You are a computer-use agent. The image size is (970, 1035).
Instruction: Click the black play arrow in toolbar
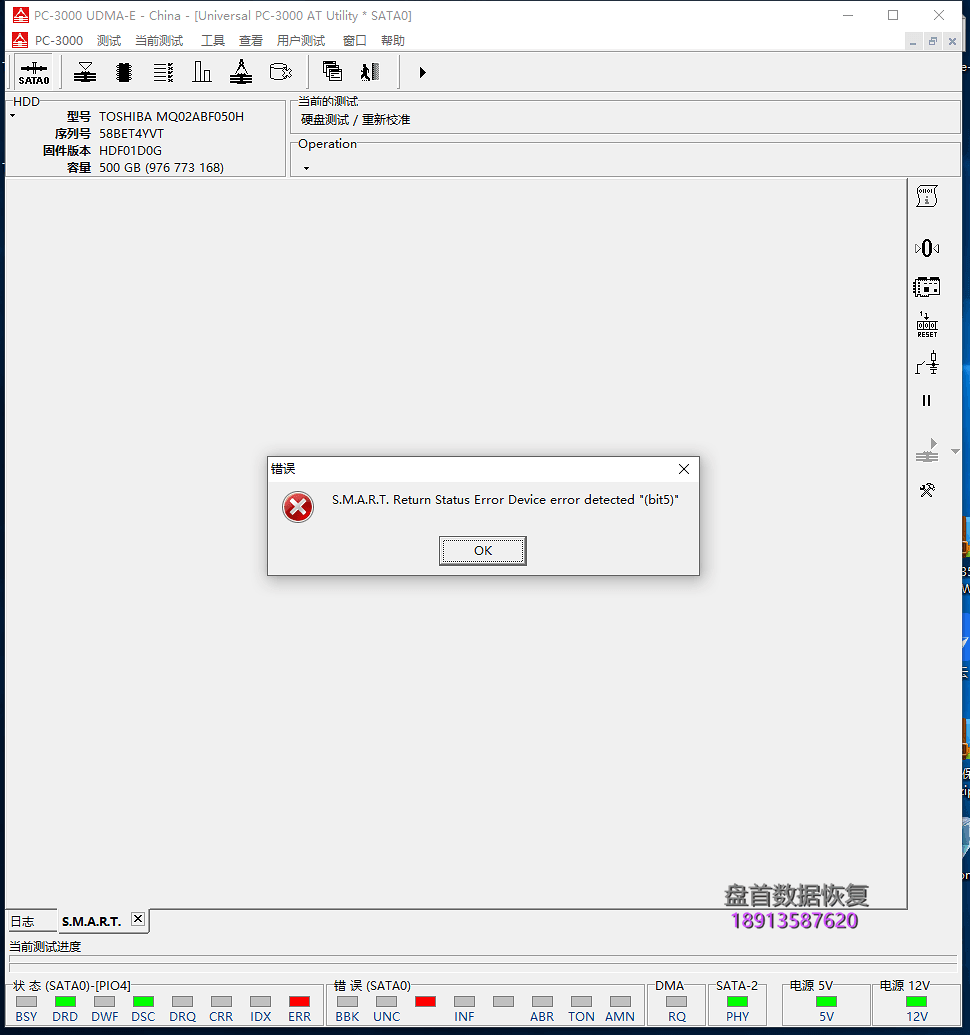[422, 73]
